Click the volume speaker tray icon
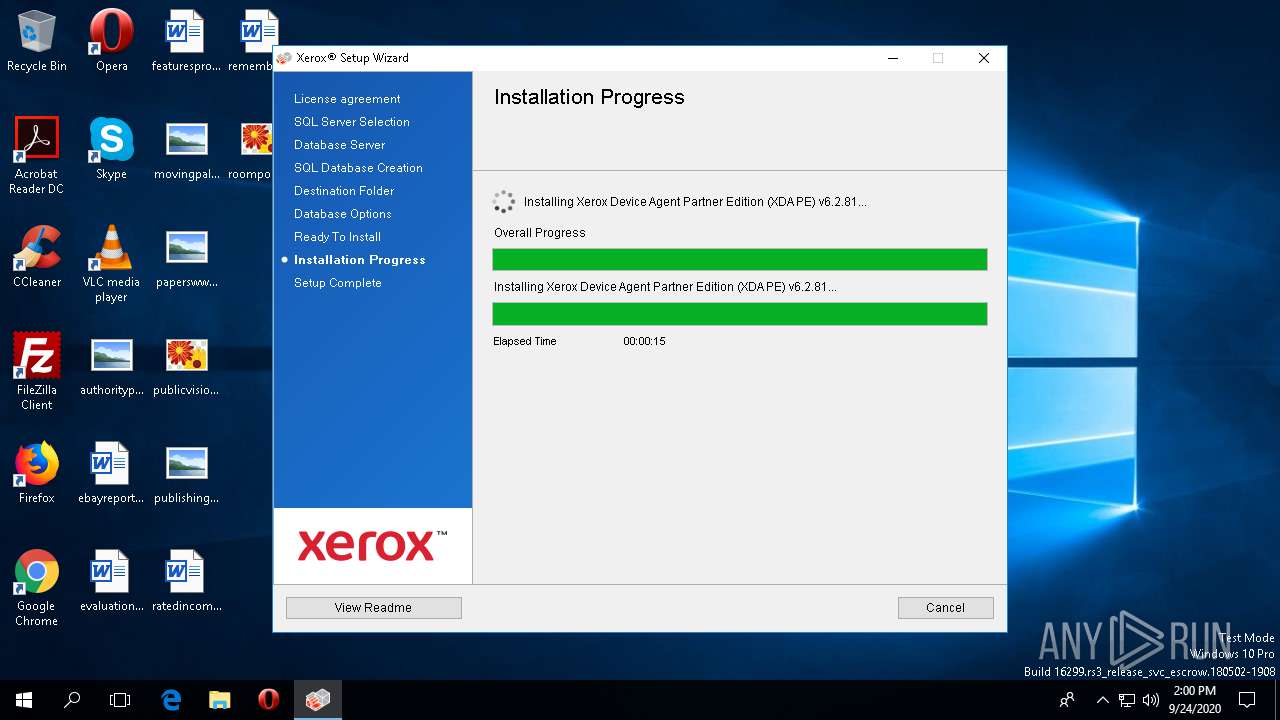Viewport: 1280px width, 720px height. [x=1151, y=700]
